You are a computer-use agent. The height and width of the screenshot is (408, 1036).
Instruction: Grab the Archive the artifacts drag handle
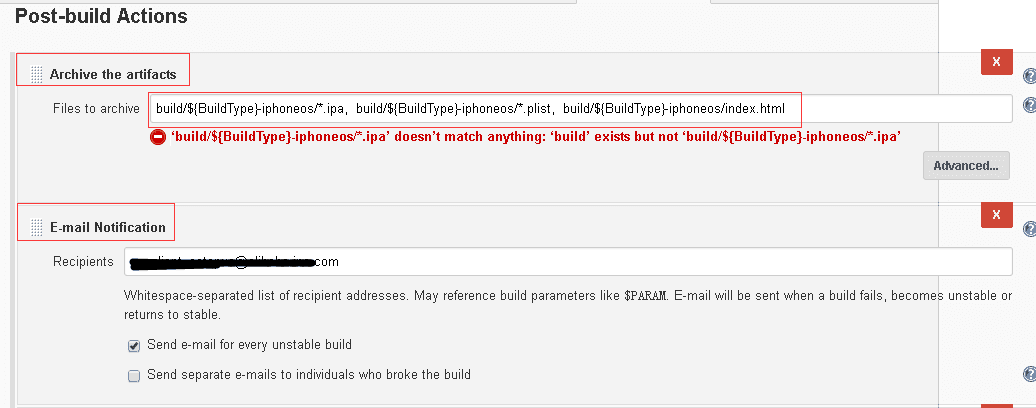click(37, 75)
